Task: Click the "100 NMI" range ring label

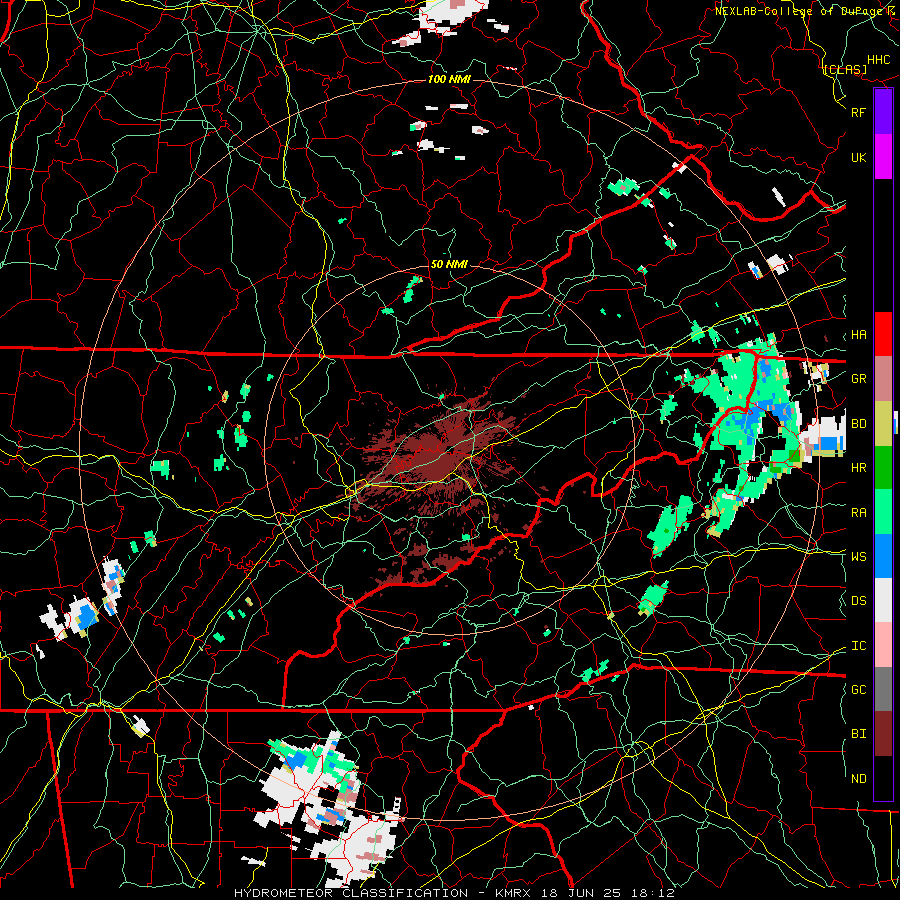Action: click(x=449, y=79)
